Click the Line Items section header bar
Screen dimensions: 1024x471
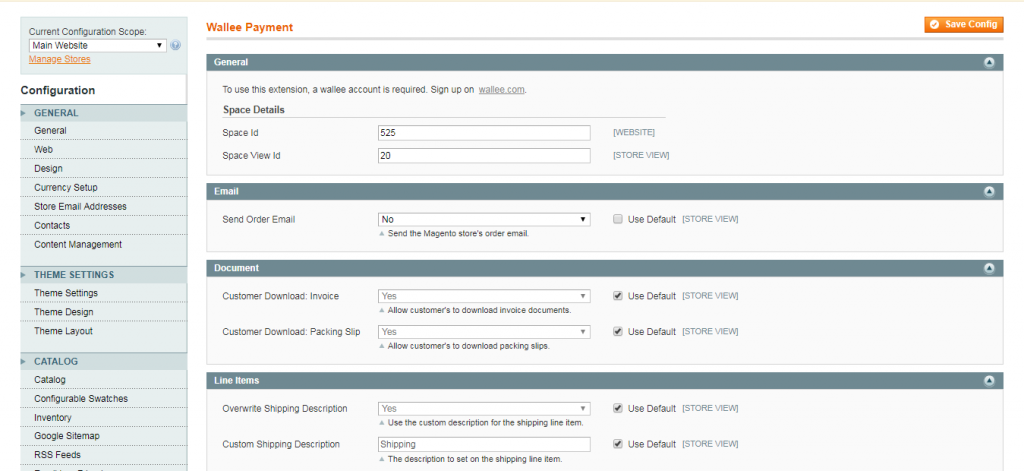pos(605,381)
